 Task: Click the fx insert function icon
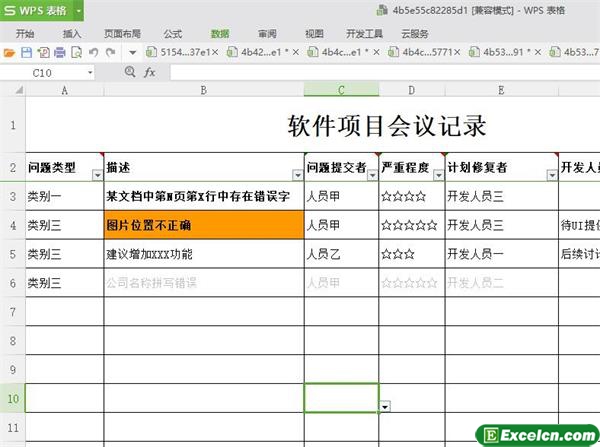coord(150,72)
